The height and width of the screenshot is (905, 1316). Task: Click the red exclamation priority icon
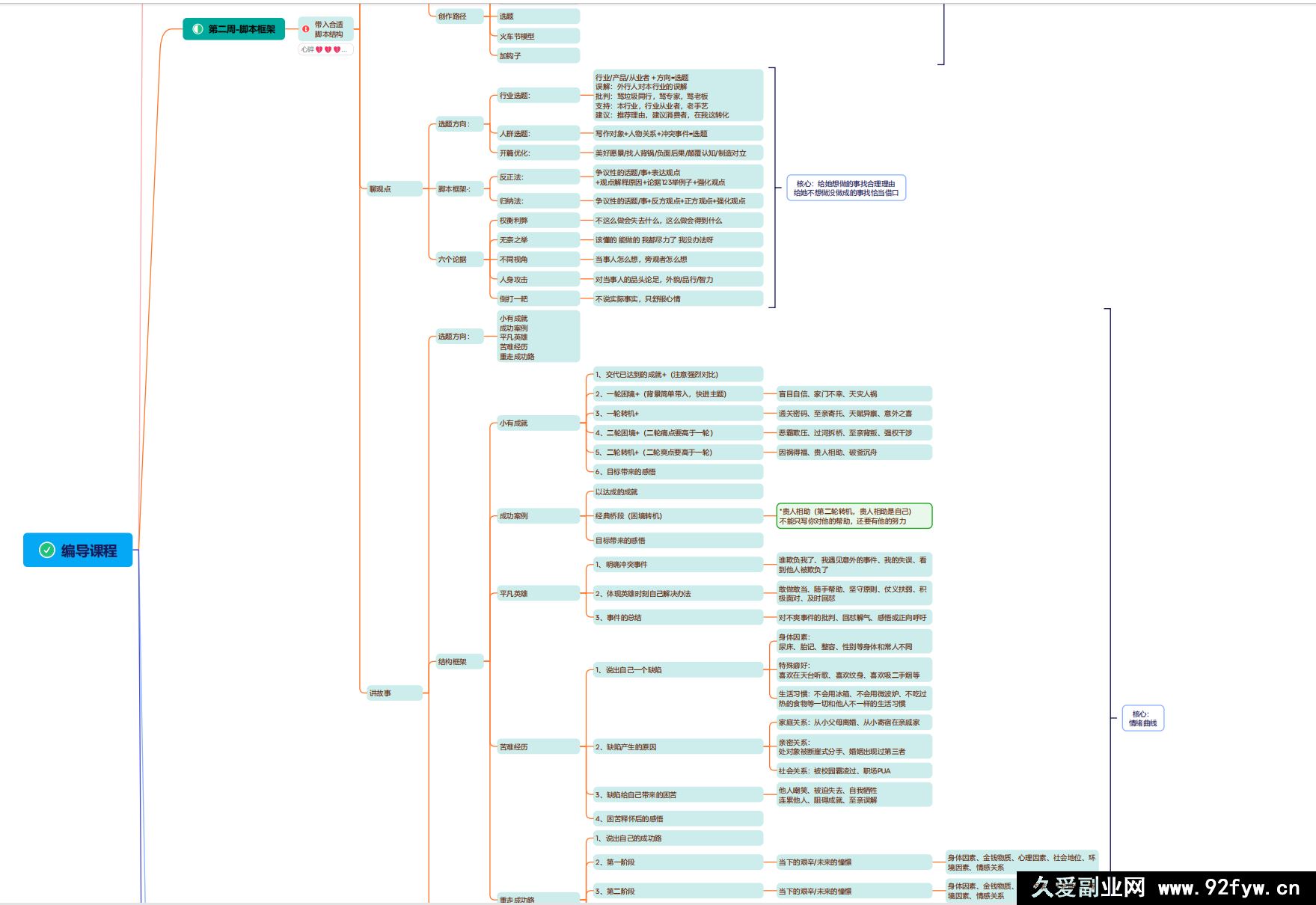(x=306, y=29)
